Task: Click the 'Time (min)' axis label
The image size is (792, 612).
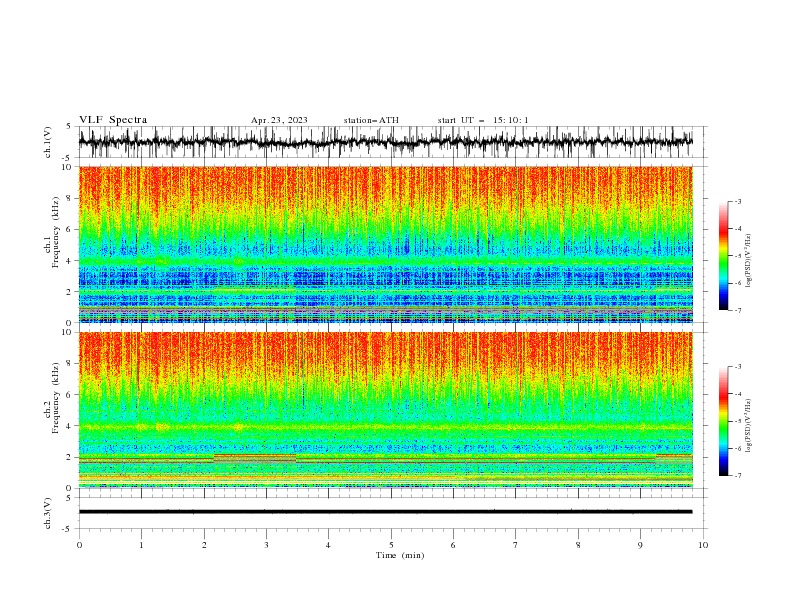Action: click(400, 555)
